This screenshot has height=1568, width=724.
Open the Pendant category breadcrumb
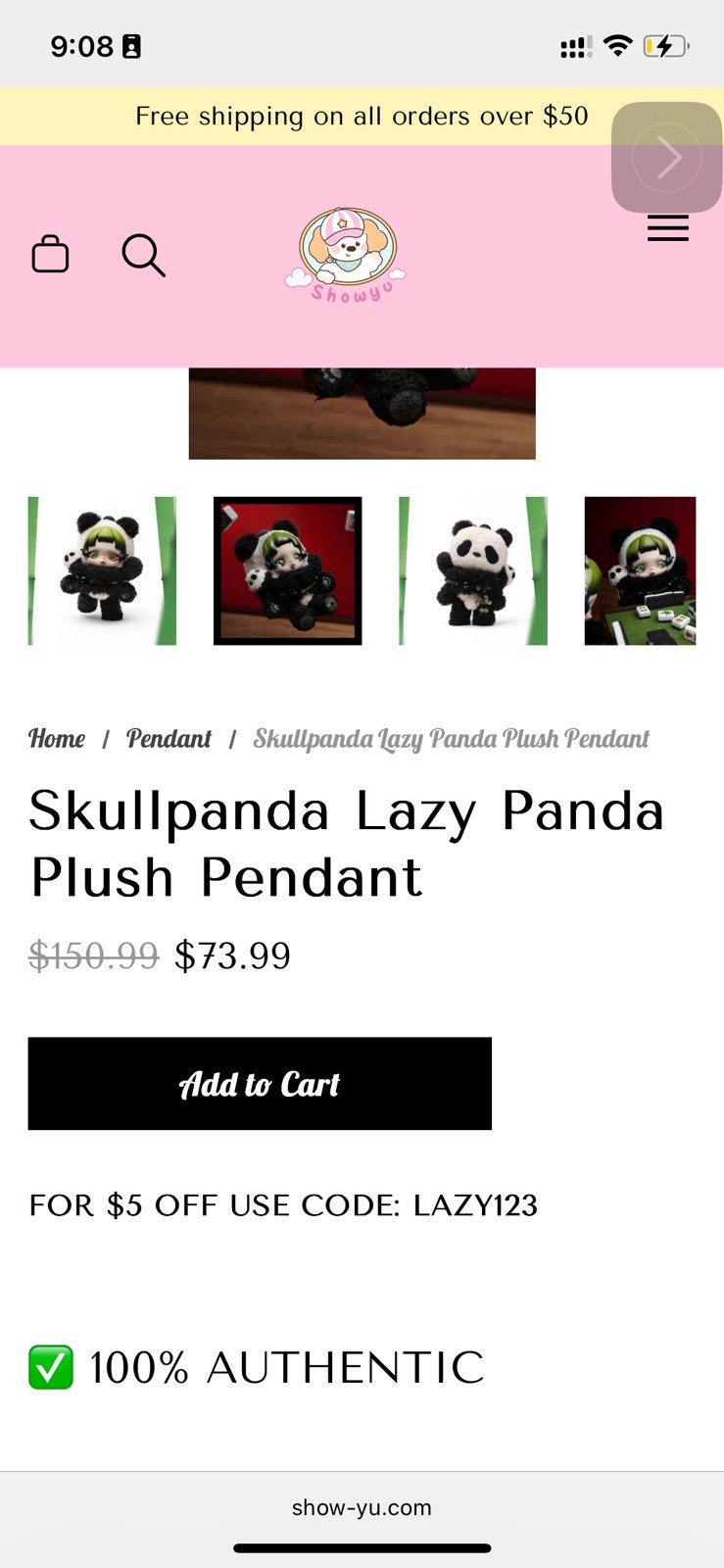tap(169, 739)
